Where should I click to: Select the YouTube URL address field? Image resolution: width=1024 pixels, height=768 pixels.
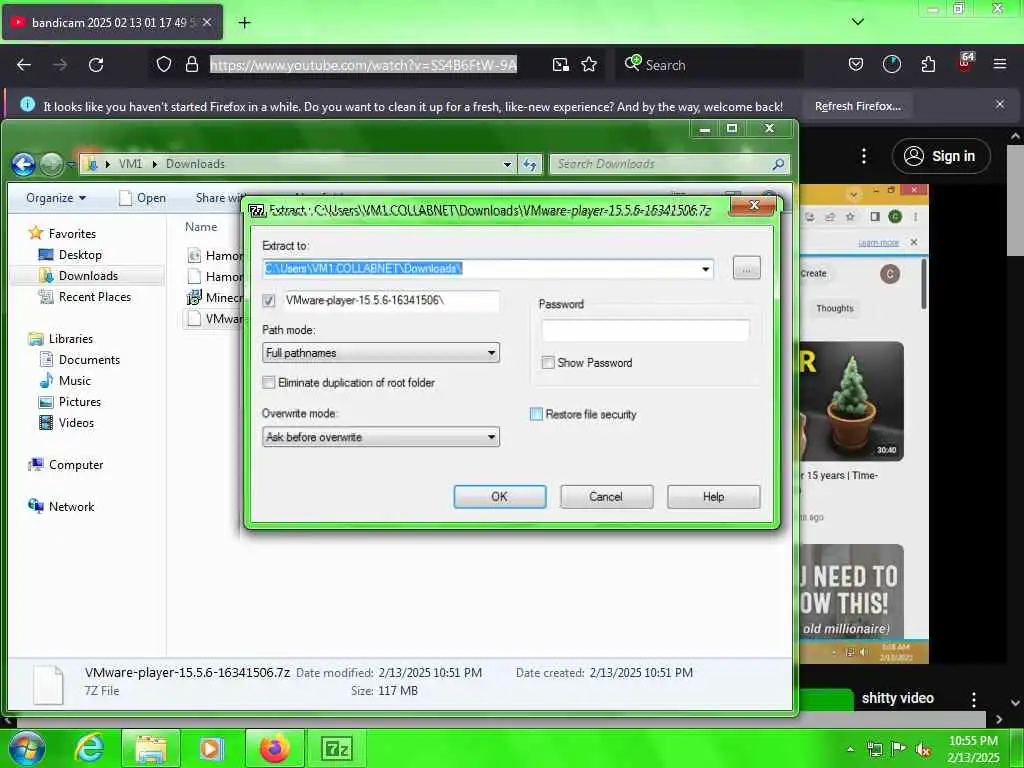(x=363, y=65)
